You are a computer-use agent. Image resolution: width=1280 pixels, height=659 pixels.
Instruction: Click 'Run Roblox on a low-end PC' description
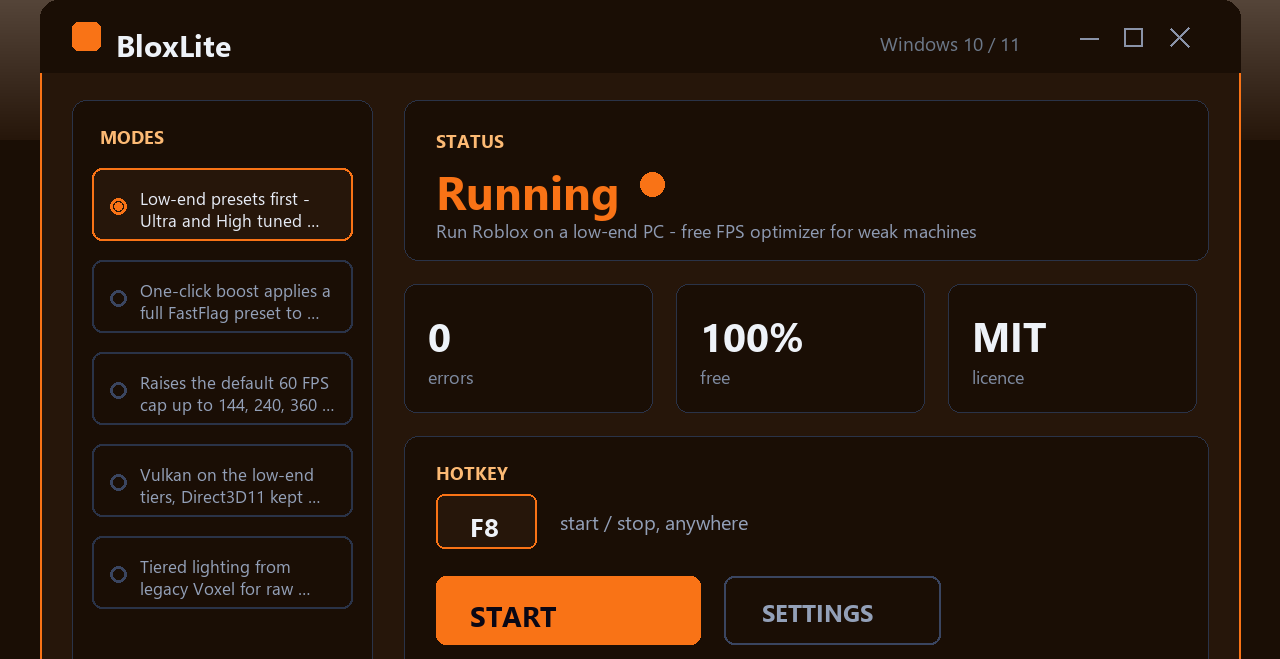pyautogui.click(x=706, y=232)
